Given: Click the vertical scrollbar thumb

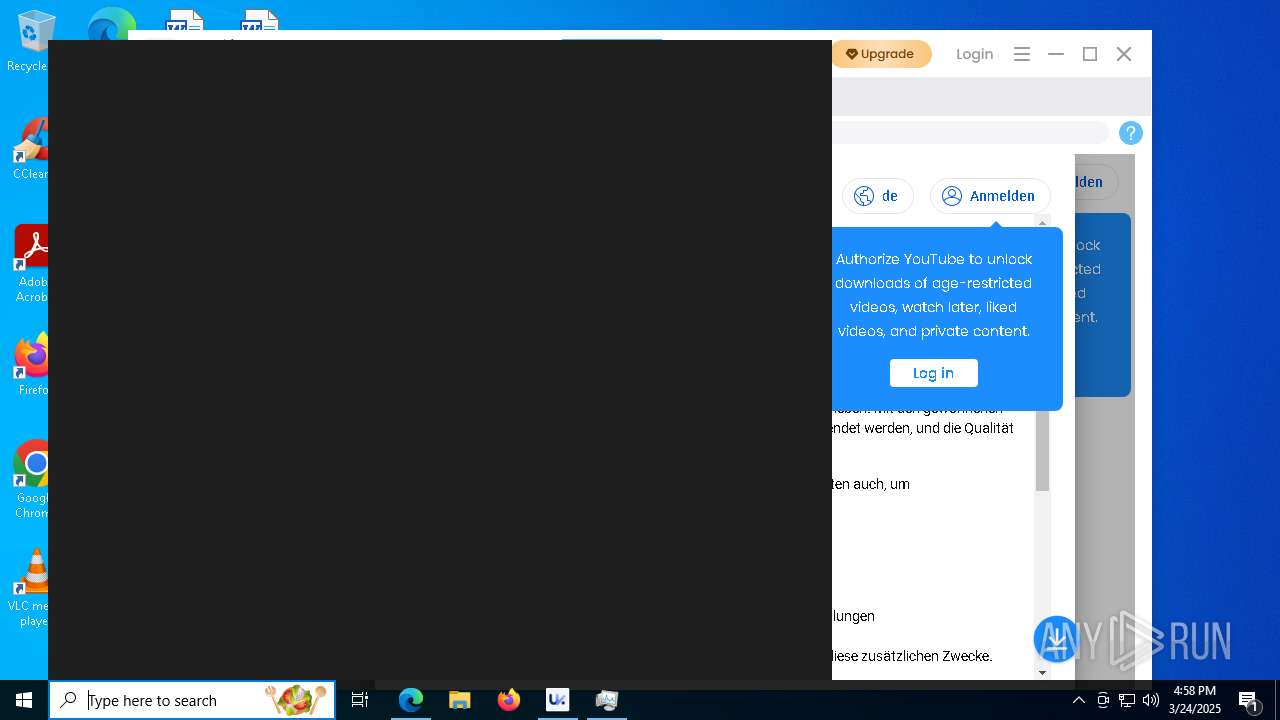Looking at the screenshot, I should [x=1043, y=450].
